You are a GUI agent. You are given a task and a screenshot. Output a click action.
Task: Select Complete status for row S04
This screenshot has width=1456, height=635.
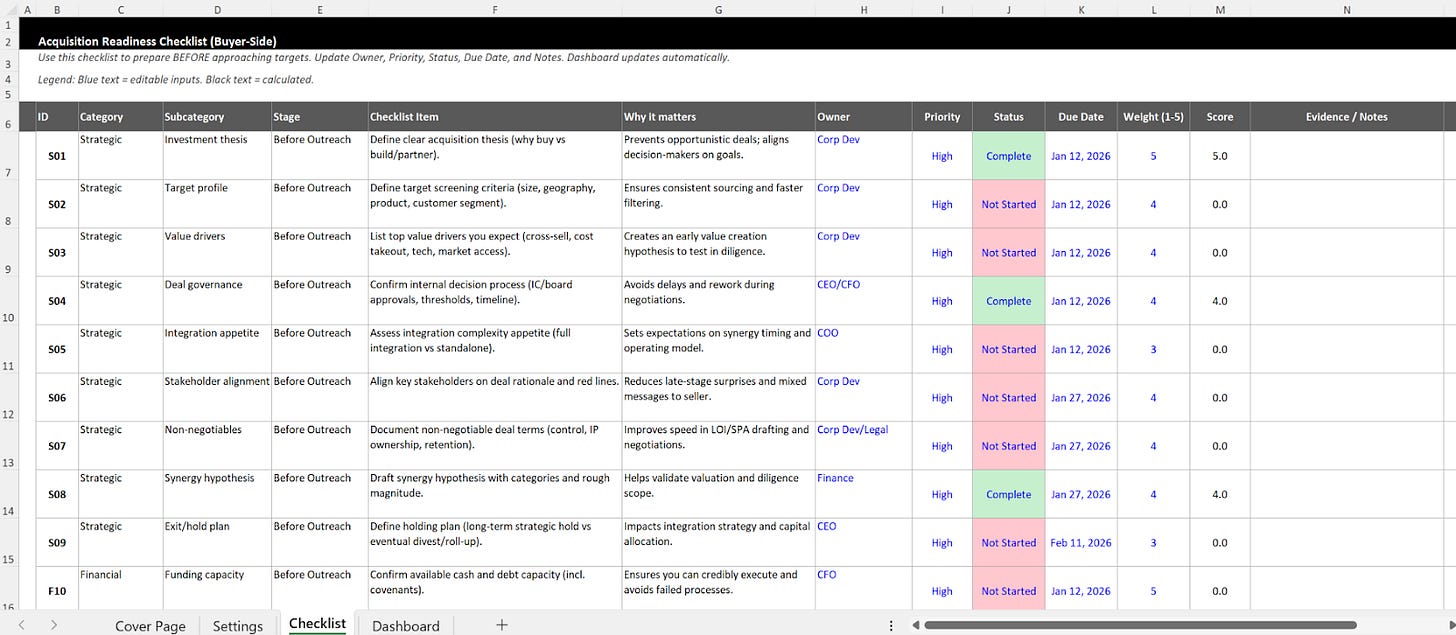[1008, 301]
